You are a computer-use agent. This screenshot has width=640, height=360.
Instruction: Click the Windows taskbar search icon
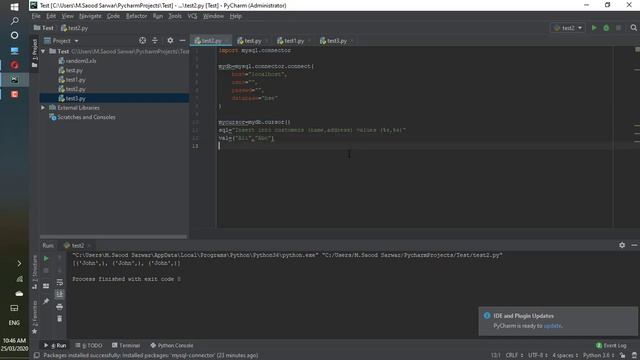[14, 21]
